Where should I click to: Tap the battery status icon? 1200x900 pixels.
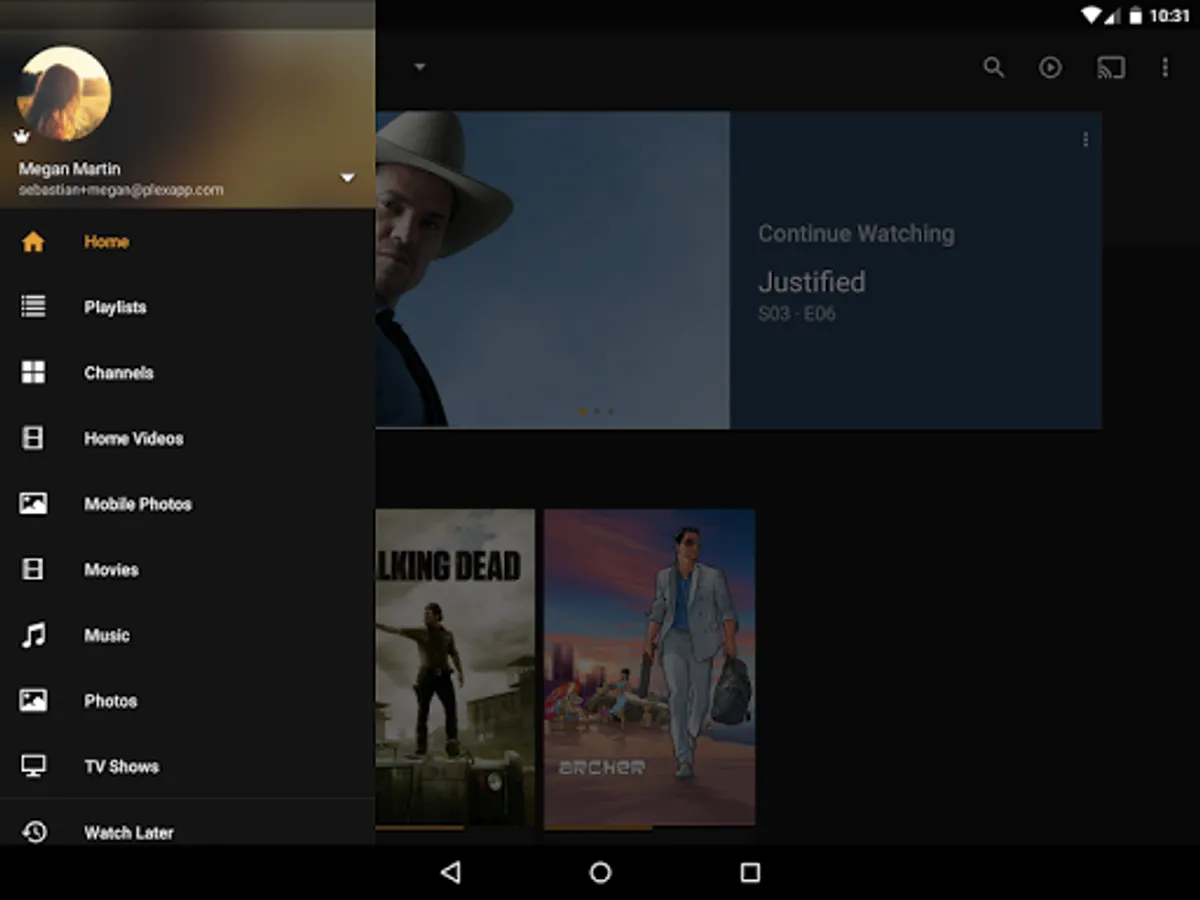click(x=1136, y=16)
